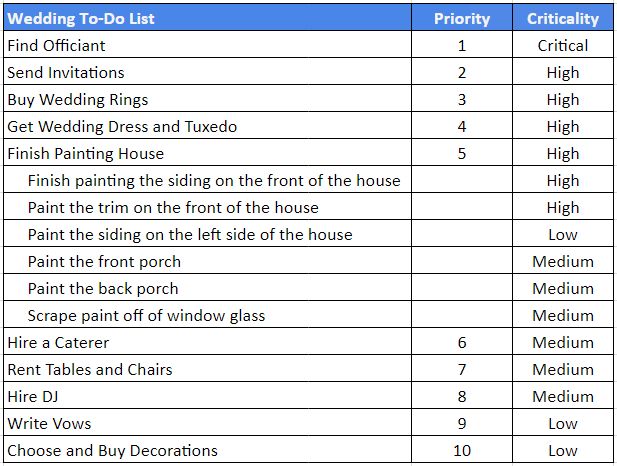Click the Criticality column header
Screen dimensions: 617x466
[x=563, y=18]
